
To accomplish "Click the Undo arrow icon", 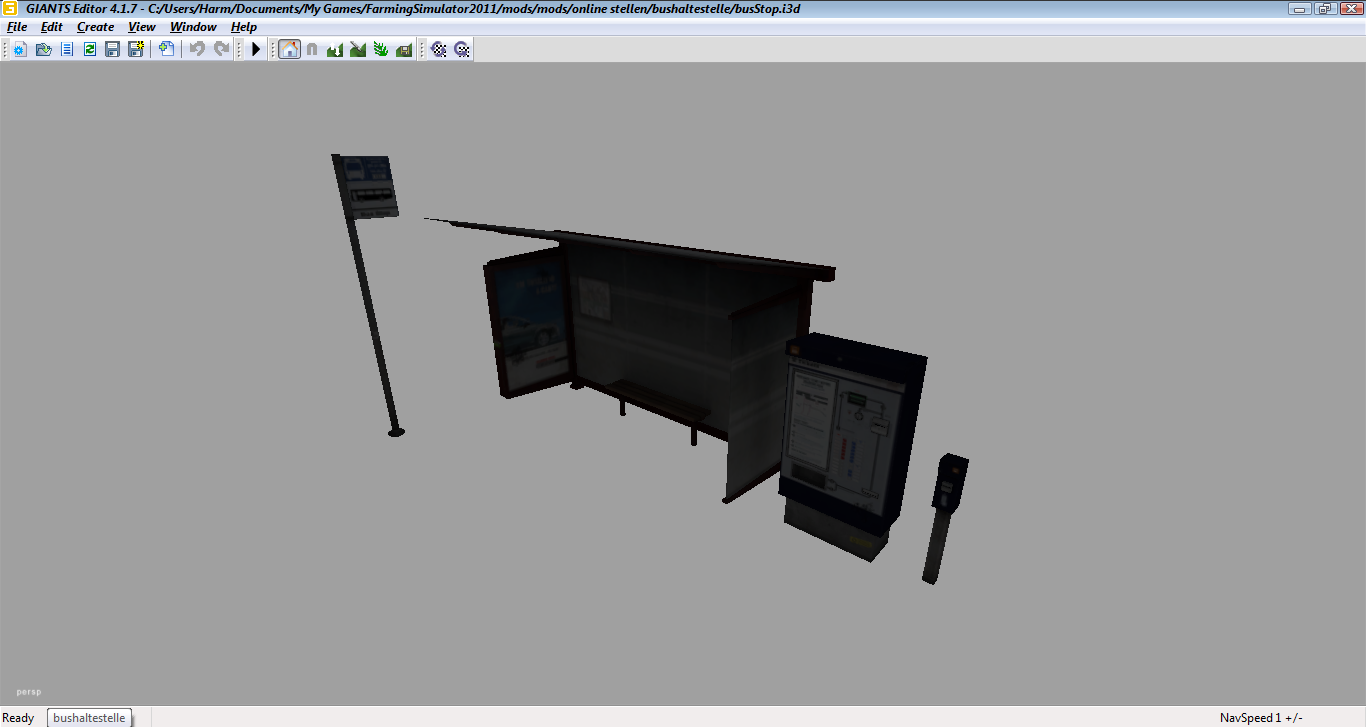I will click(x=197, y=49).
